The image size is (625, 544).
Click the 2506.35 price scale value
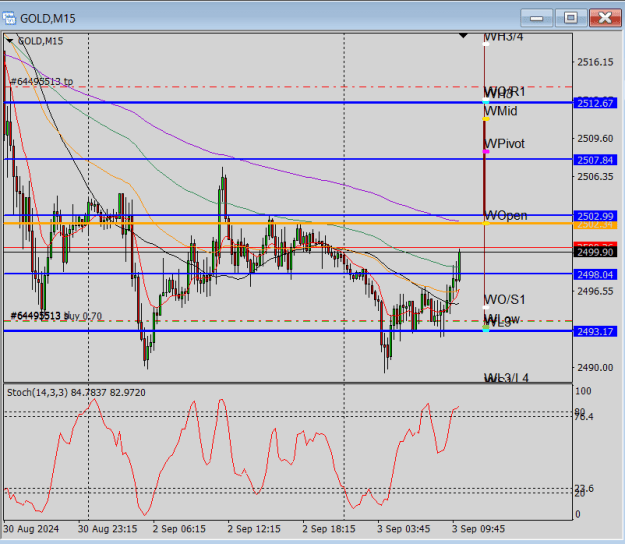click(595, 177)
